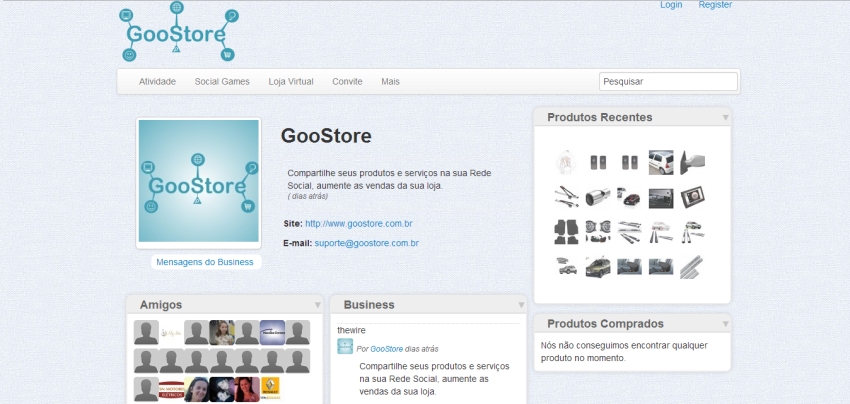
Task: Open the wiper blades product thumbnail
Action: (566, 197)
